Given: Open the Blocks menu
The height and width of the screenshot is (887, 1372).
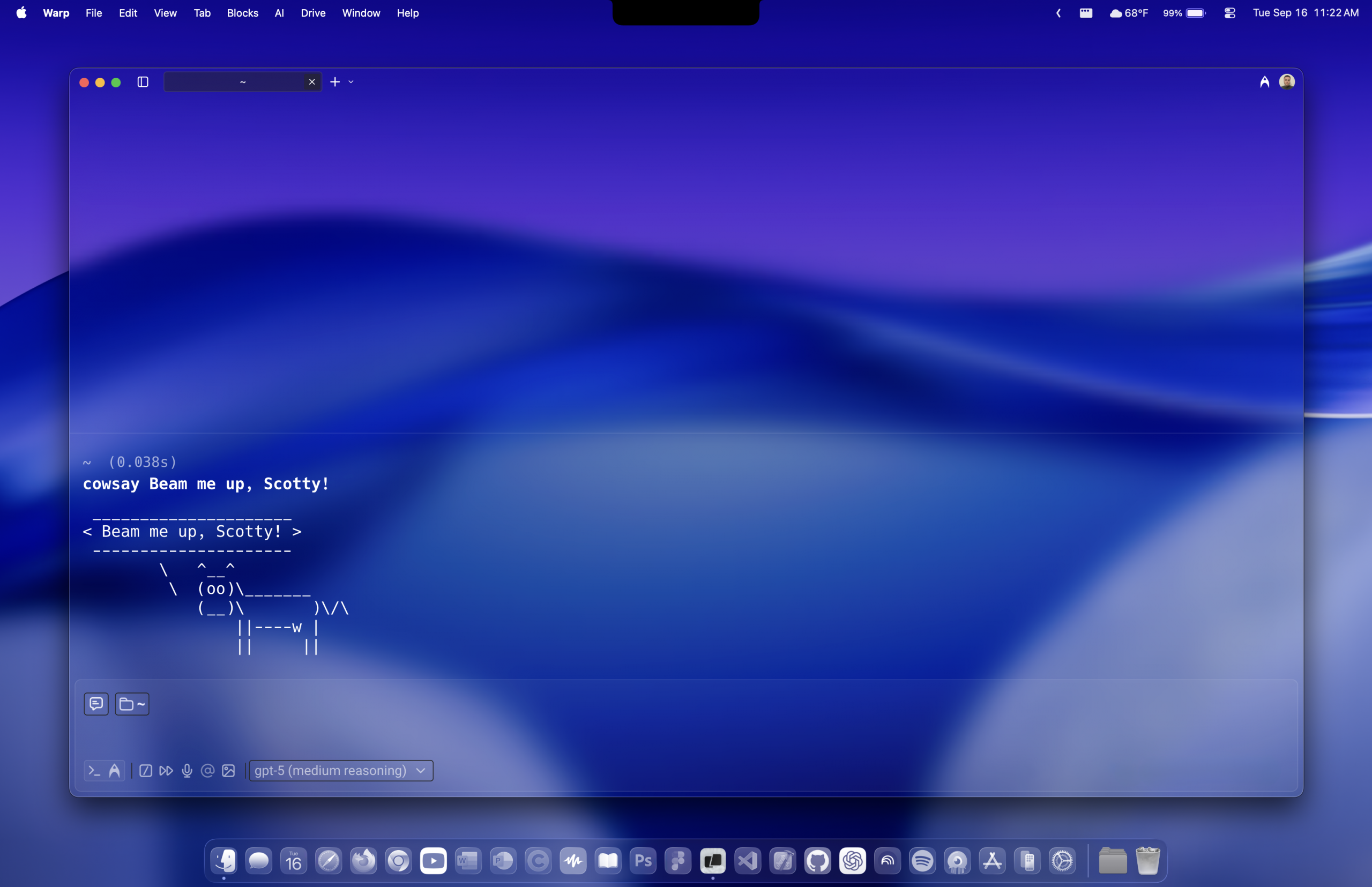Looking at the screenshot, I should pyautogui.click(x=241, y=13).
